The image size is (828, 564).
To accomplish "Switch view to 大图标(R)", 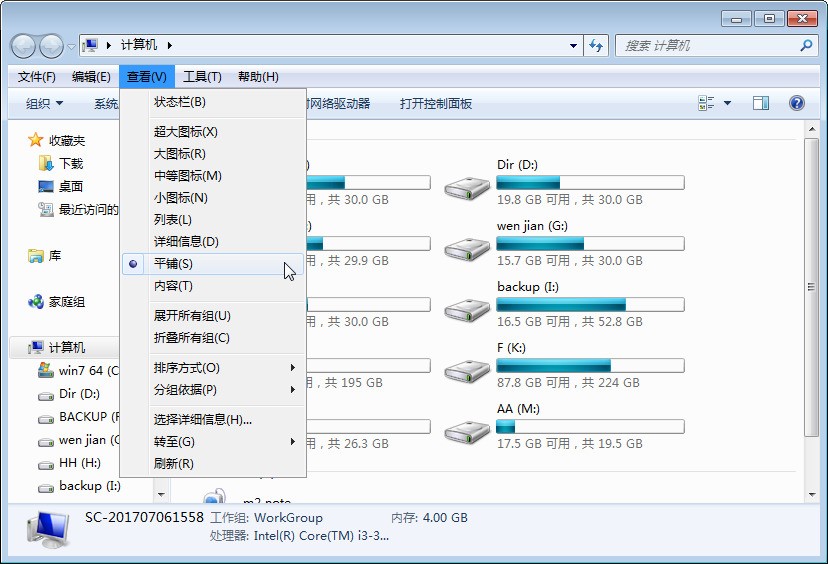I will [213, 154].
